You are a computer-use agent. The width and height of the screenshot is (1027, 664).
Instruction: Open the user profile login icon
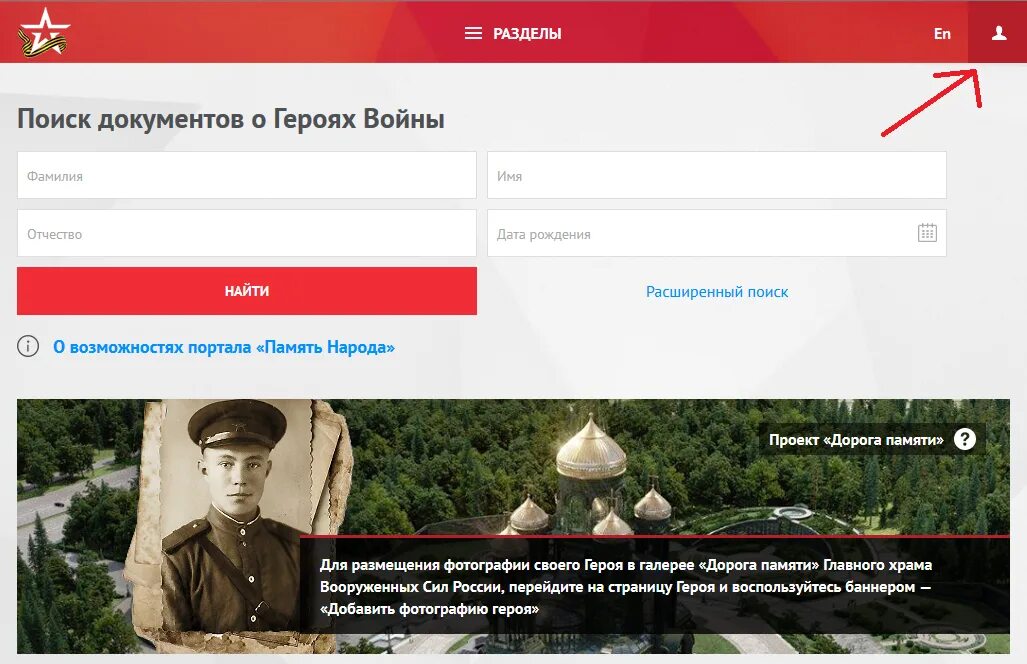(x=998, y=33)
